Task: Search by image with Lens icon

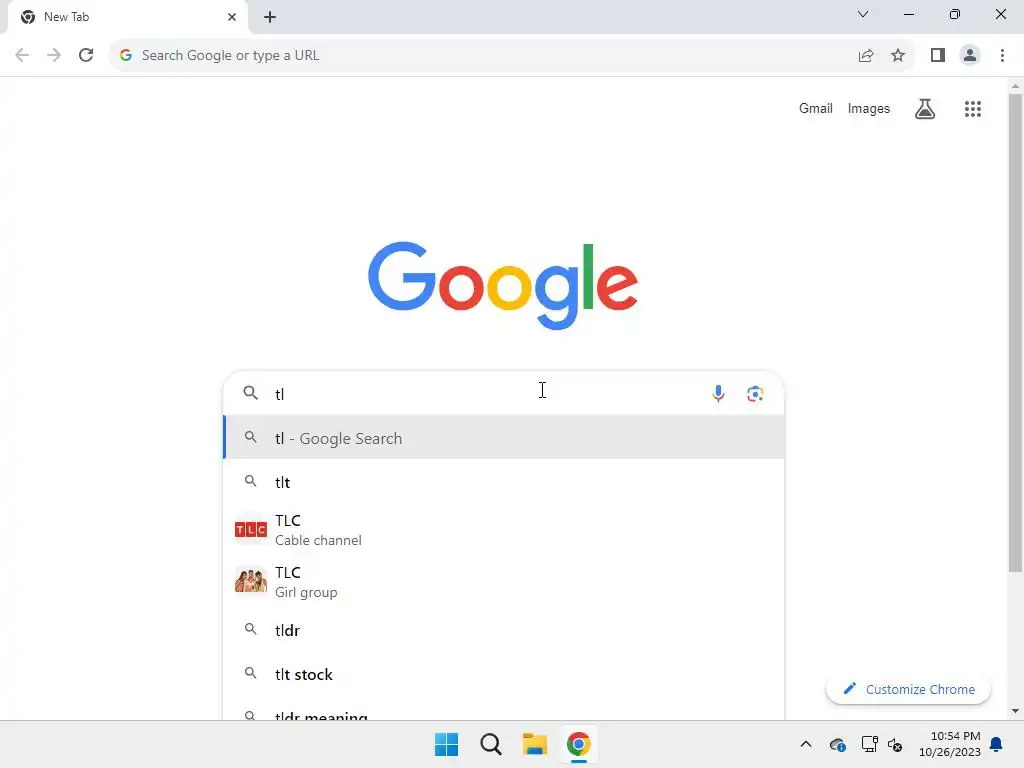Action: coord(755,394)
